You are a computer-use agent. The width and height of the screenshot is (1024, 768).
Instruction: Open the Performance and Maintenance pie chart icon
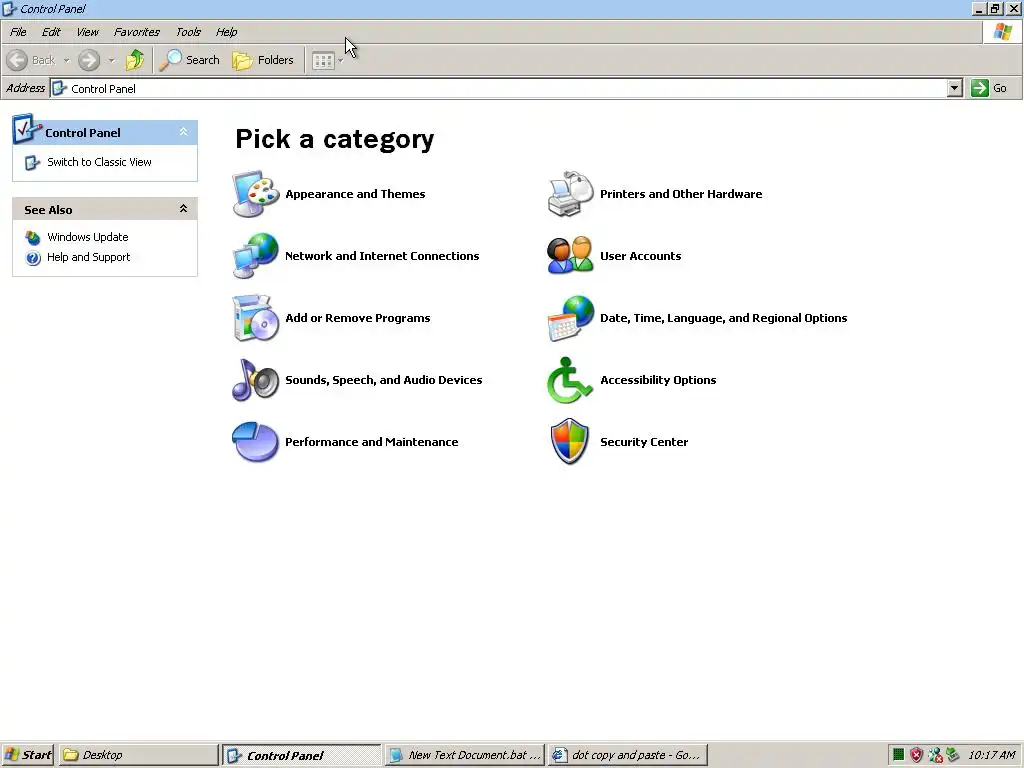(x=255, y=442)
